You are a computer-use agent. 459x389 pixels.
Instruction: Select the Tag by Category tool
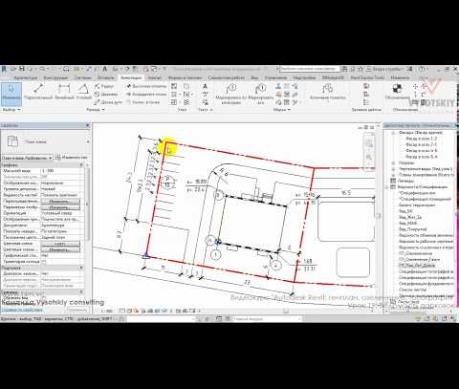[x=230, y=93]
